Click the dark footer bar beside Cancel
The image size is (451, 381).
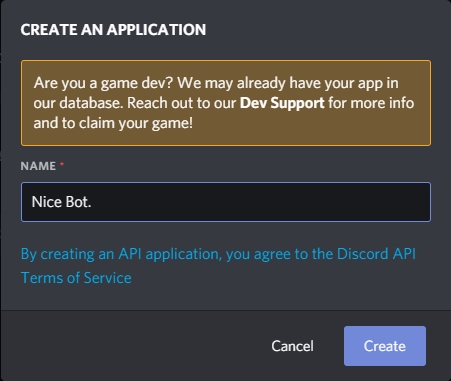pos(133,346)
